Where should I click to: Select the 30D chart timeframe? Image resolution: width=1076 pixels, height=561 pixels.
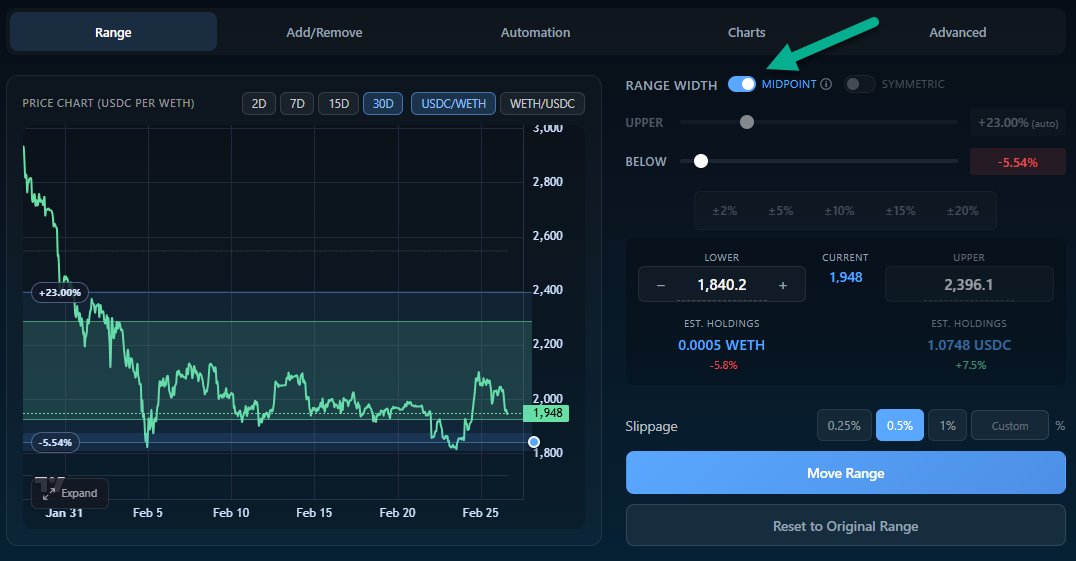[x=383, y=104]
